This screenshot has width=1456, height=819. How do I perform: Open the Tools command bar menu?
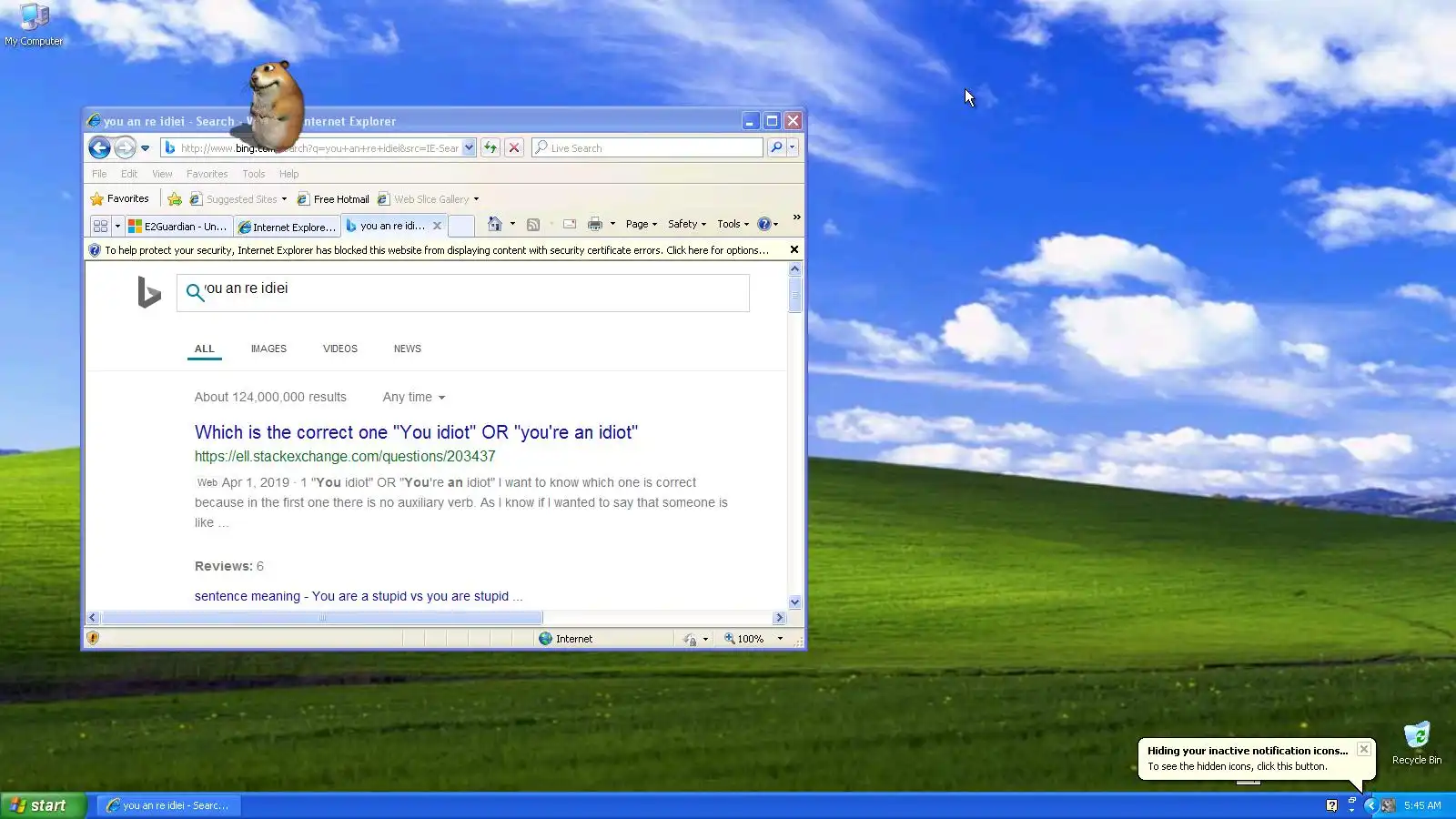[733, 224]
